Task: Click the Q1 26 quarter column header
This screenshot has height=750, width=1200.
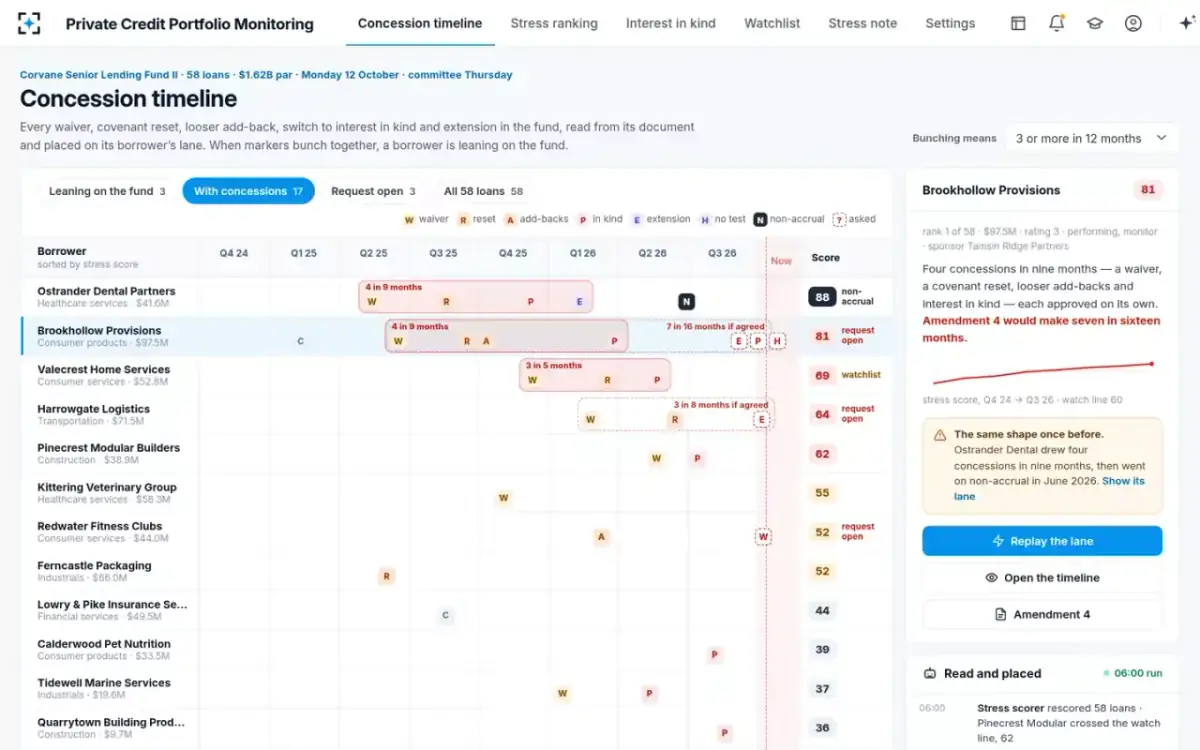Action: pyautogui.click(x=582, y=253)
